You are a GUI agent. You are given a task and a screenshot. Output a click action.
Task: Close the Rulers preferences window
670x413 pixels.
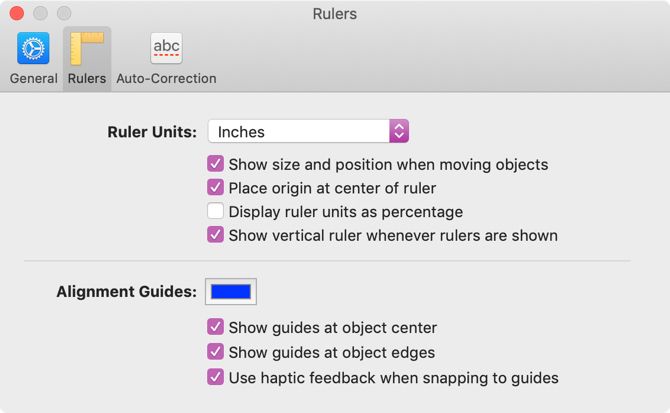18,14
